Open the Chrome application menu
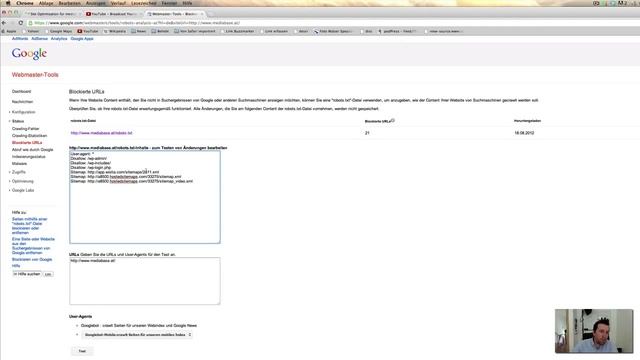This screenshot has width=640, height=360. 25,3
